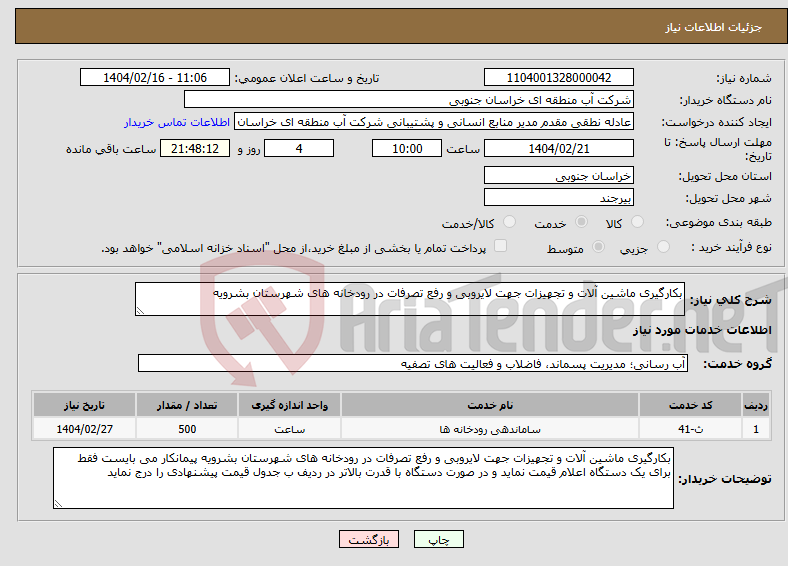
Task: Click the service name cell ساماندهی رودخانه ها
Action: (490, 429)
